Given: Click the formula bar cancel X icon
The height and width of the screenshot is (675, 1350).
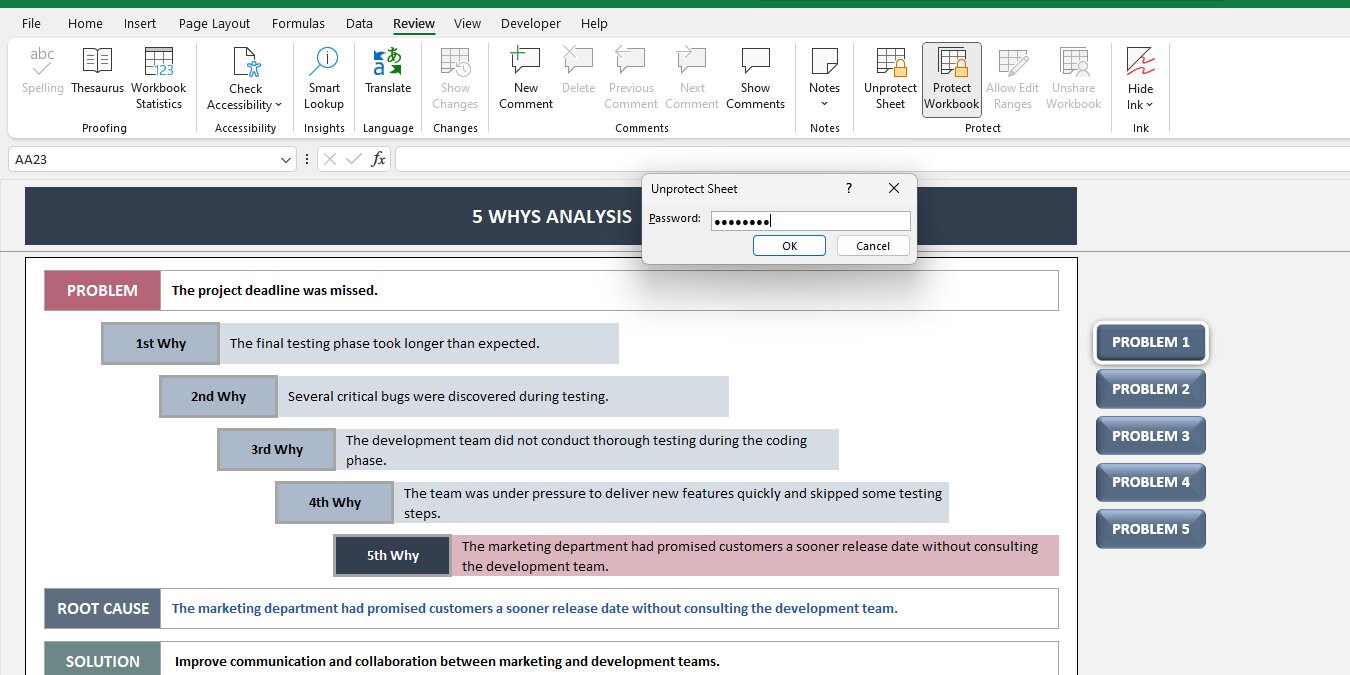Looking at the screenshot, I should [329, 159].
